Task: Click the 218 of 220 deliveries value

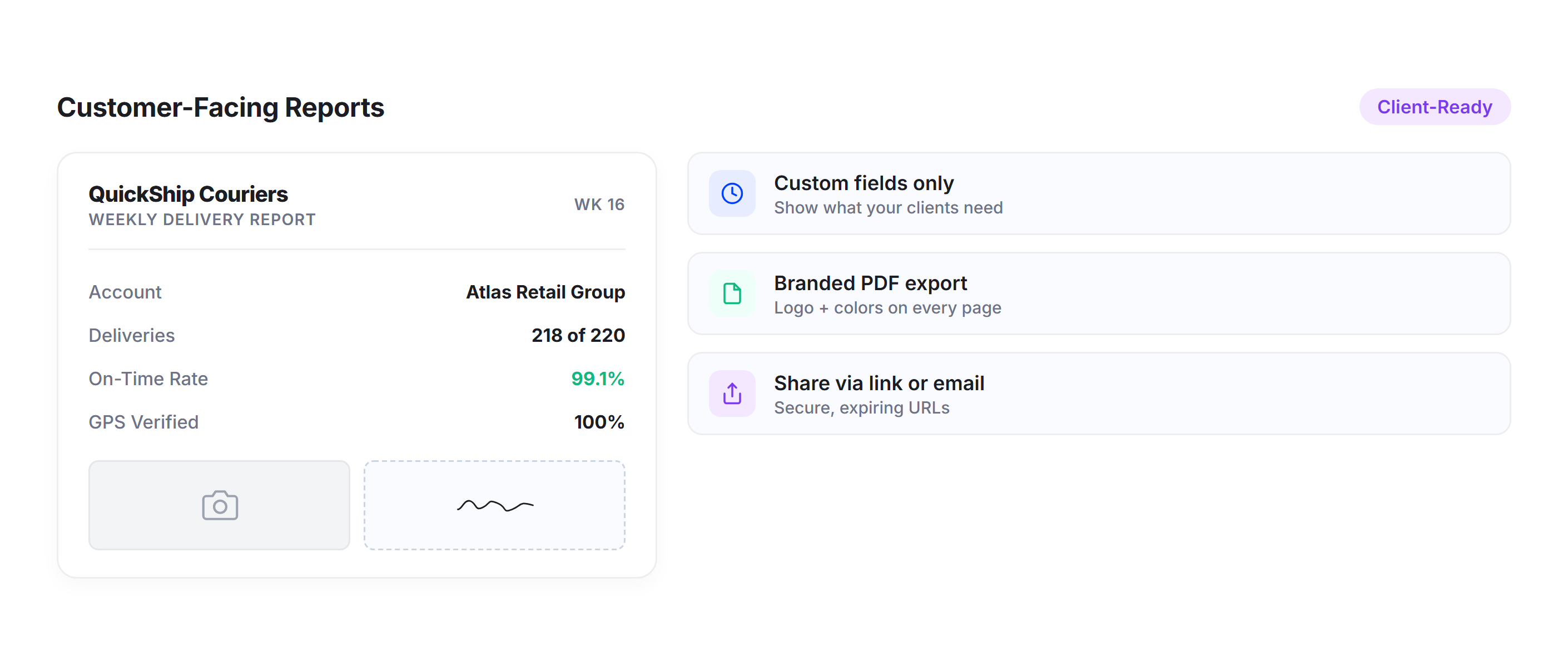Action: coord(578,335)
